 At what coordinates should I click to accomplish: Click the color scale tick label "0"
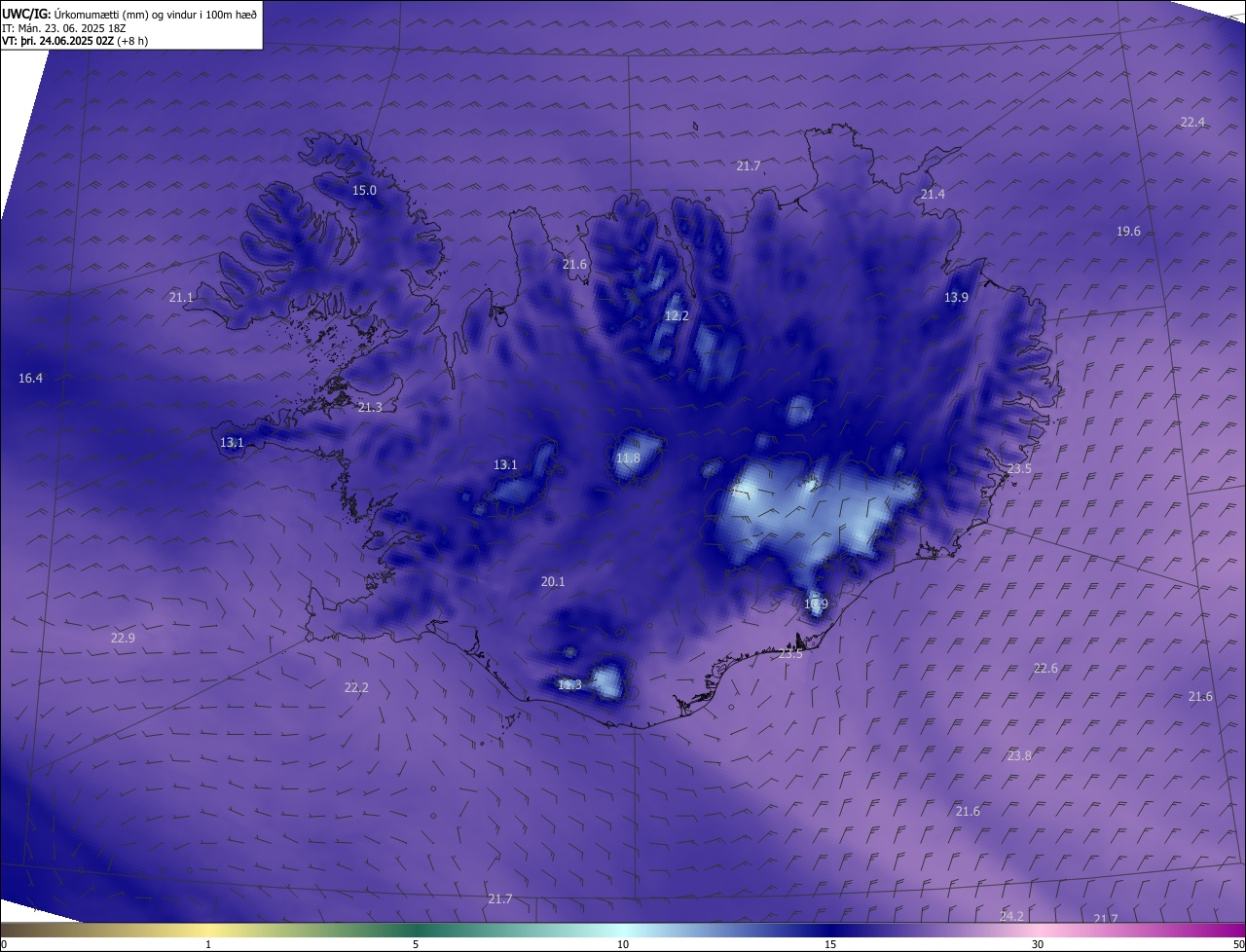coord(4,944)
